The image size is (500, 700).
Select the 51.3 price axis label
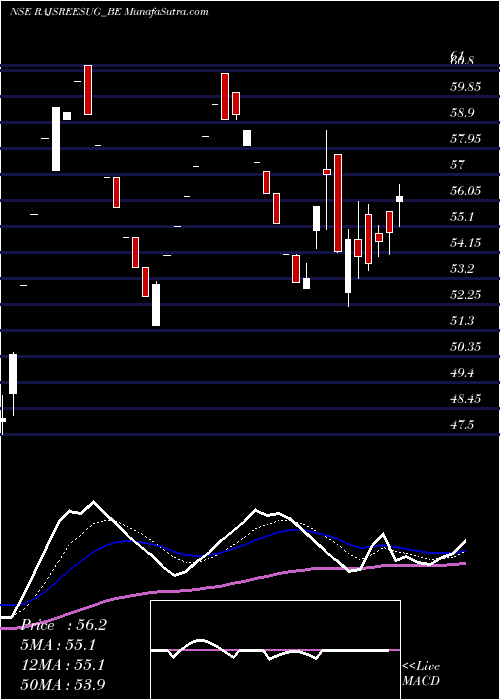462,321
